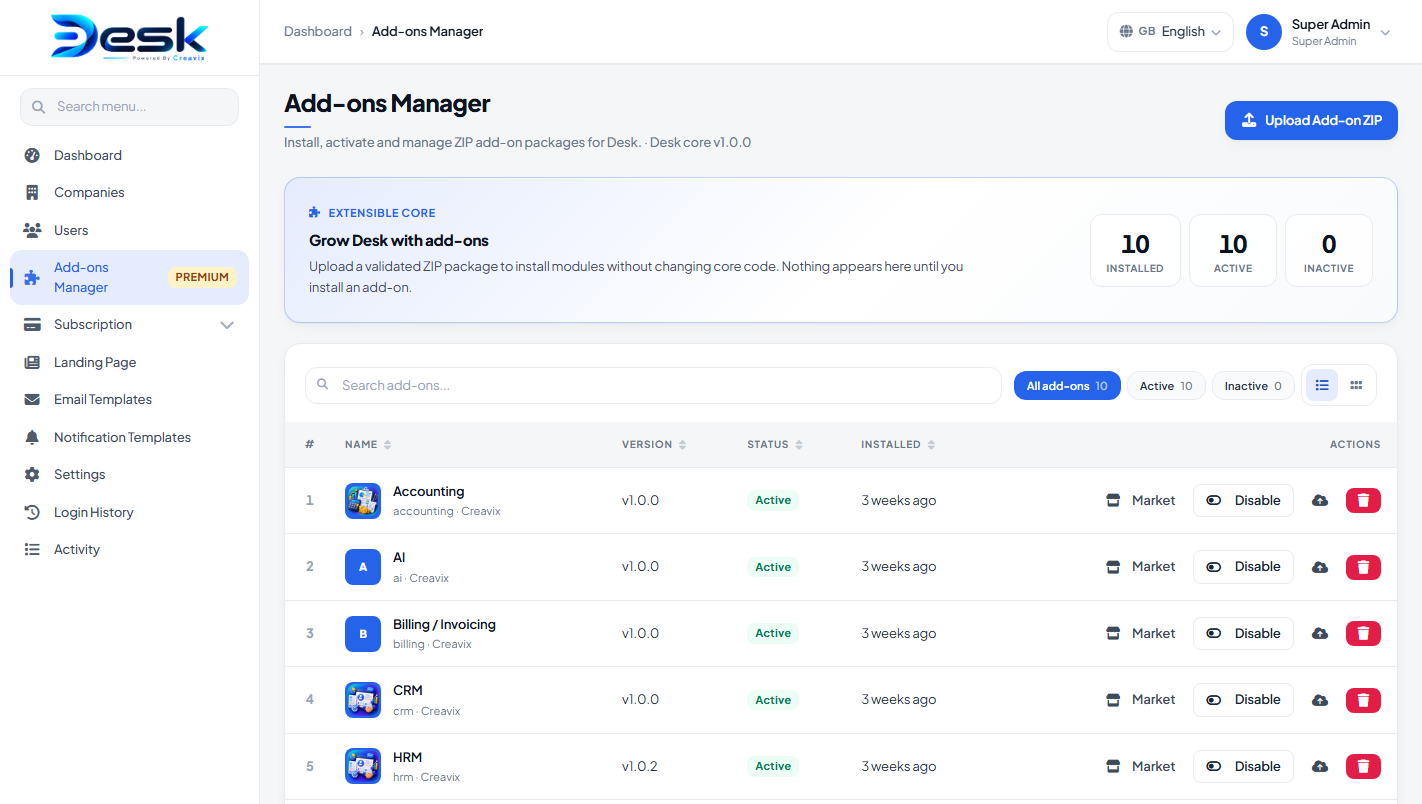Click upload-update icon for Accounting
Viewport: 1422px width, 804px height.
pyautogui.click(x=1320, y=500)
